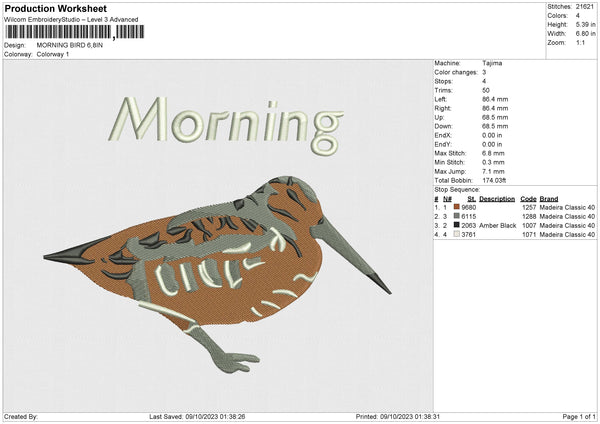
Task: Click the Code column header
Action: (x=529, y=199)
